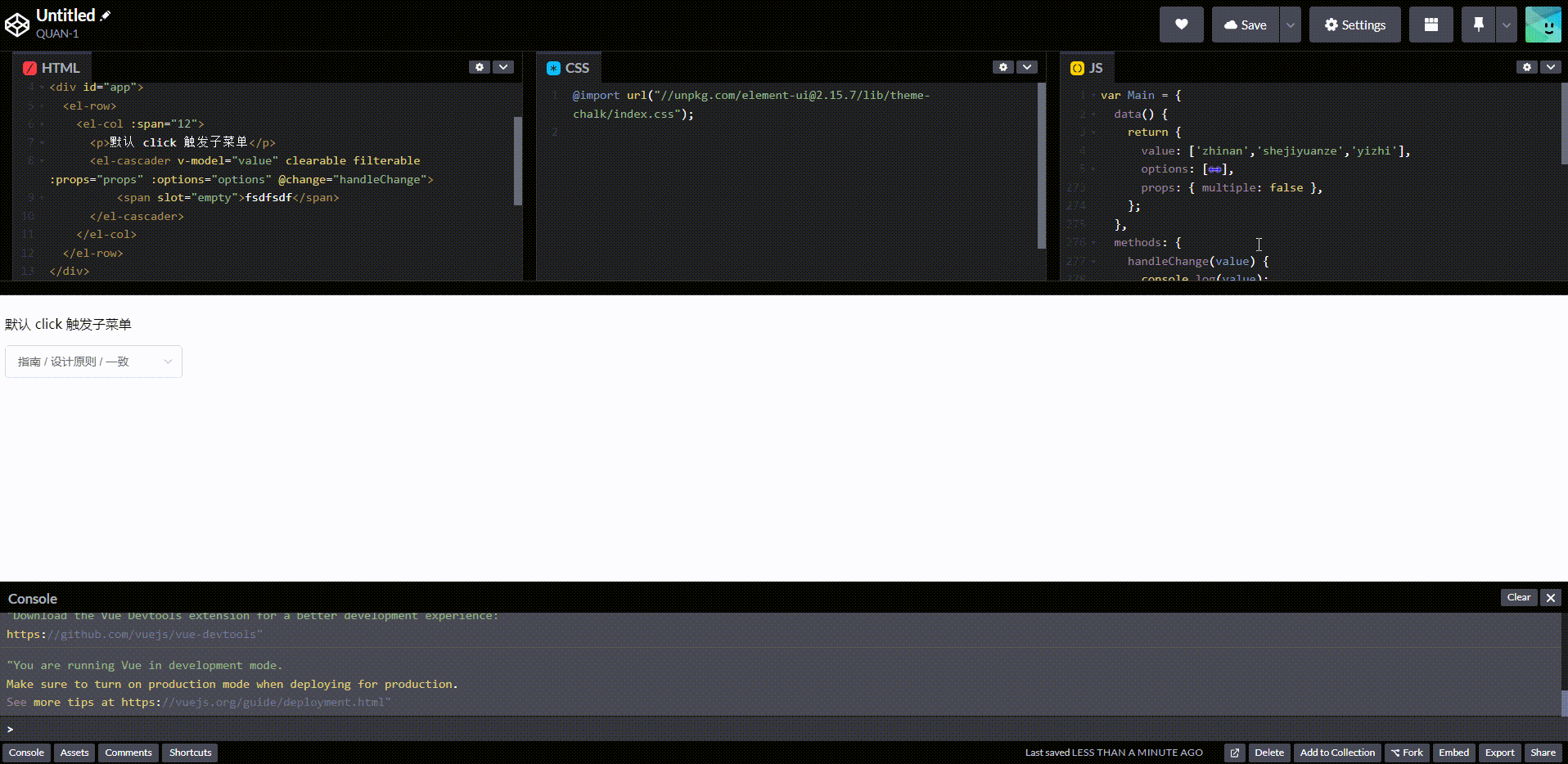Share this pen
This screenshot has height=764, width=1568.
pyautogui.click(x=1543, y=753)
